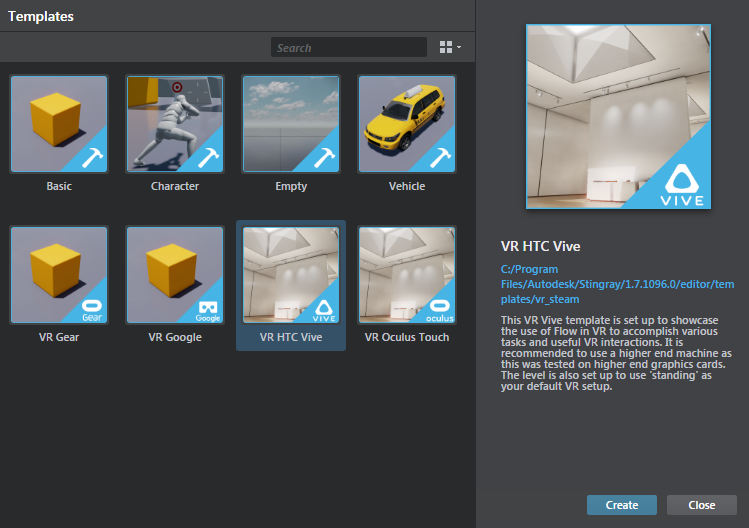Pick the Vehicle template with yellow taxi
This screenshot has height=528, width=749.
pyautogui.click(x=407, y=124)
